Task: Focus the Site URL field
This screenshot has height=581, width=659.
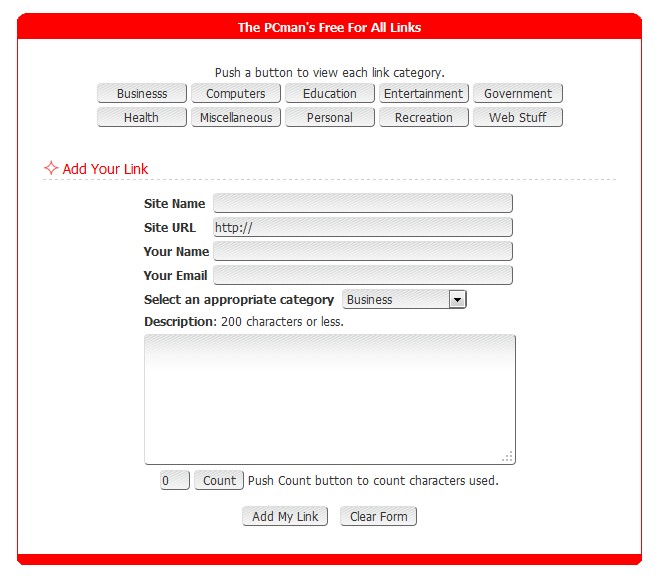Action: click(x=363, y=227)
